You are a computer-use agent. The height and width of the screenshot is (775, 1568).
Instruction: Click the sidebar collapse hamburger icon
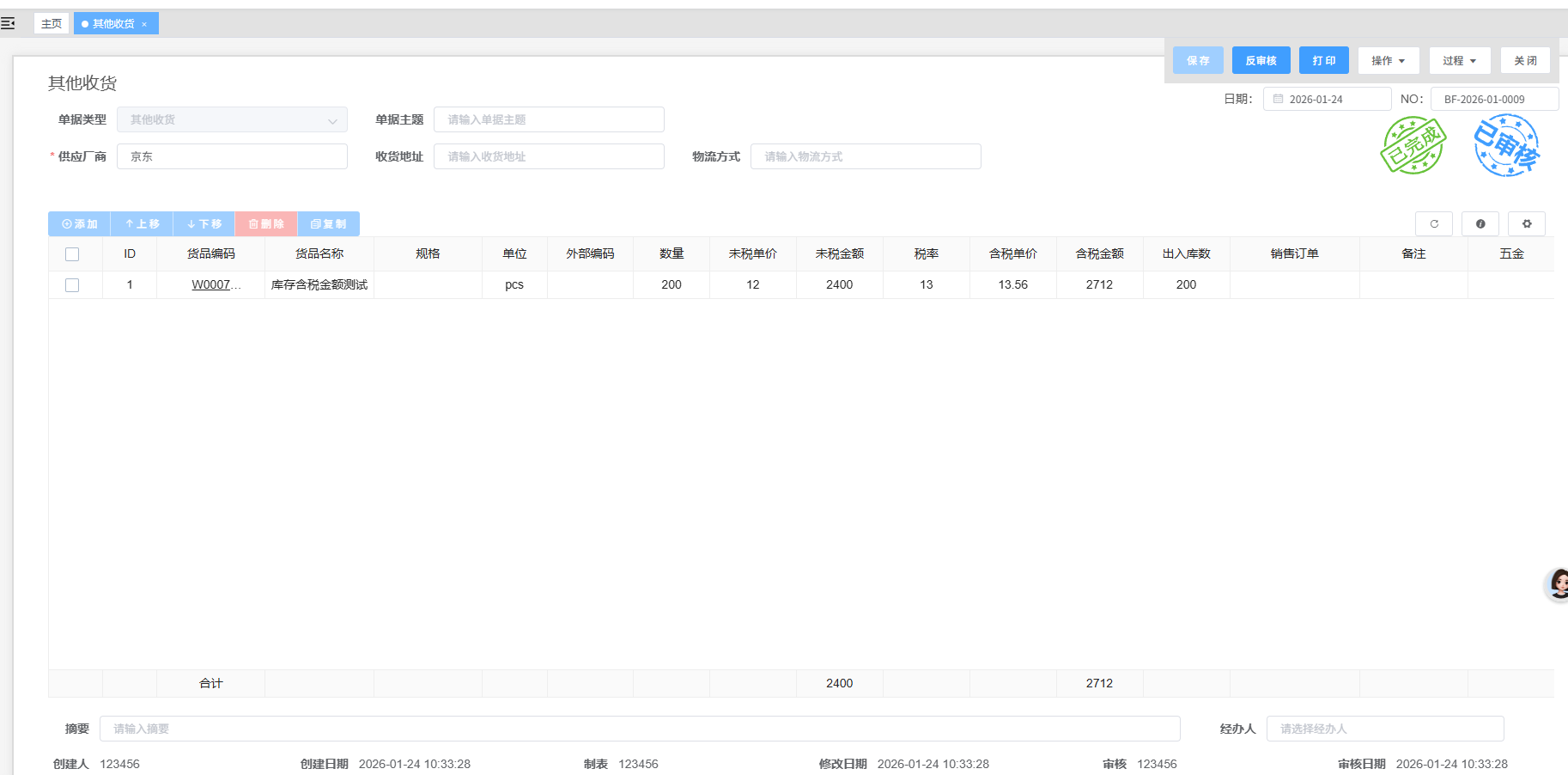point(8,23)
